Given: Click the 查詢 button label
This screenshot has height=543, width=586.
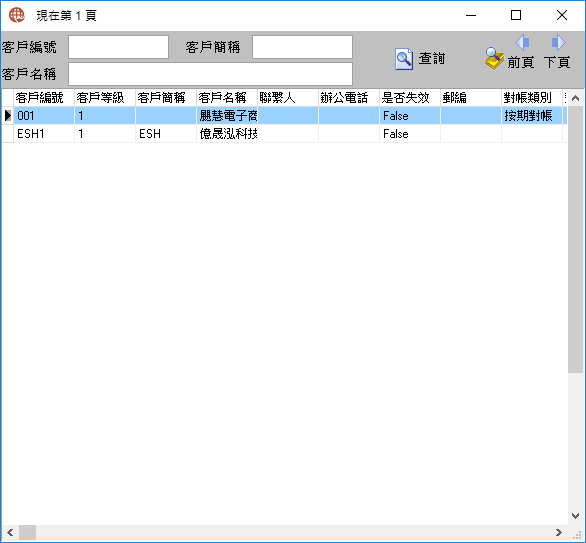Looking at the screenshot, I should click(x=432, y=59).
